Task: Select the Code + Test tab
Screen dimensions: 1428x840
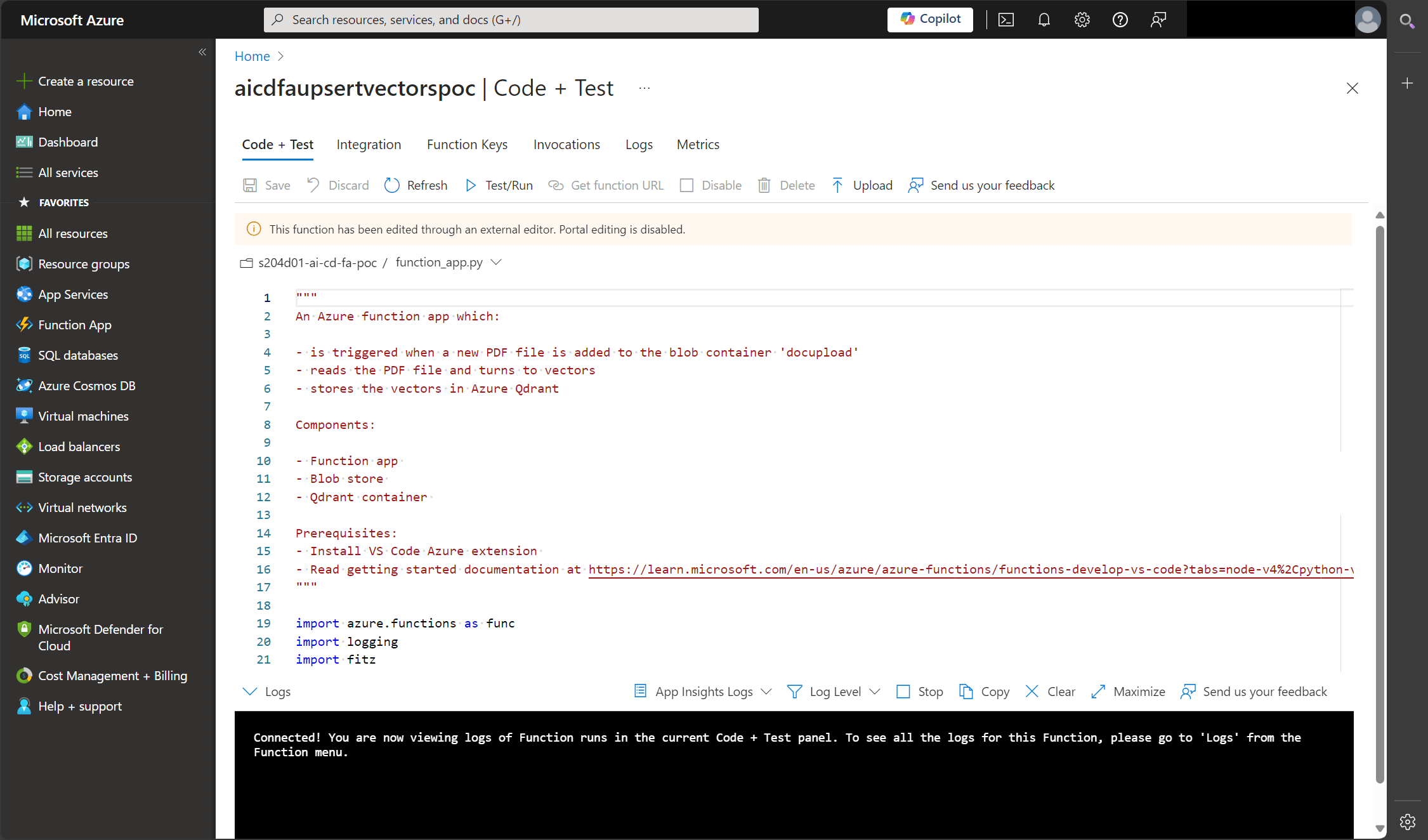Action: 278,145
